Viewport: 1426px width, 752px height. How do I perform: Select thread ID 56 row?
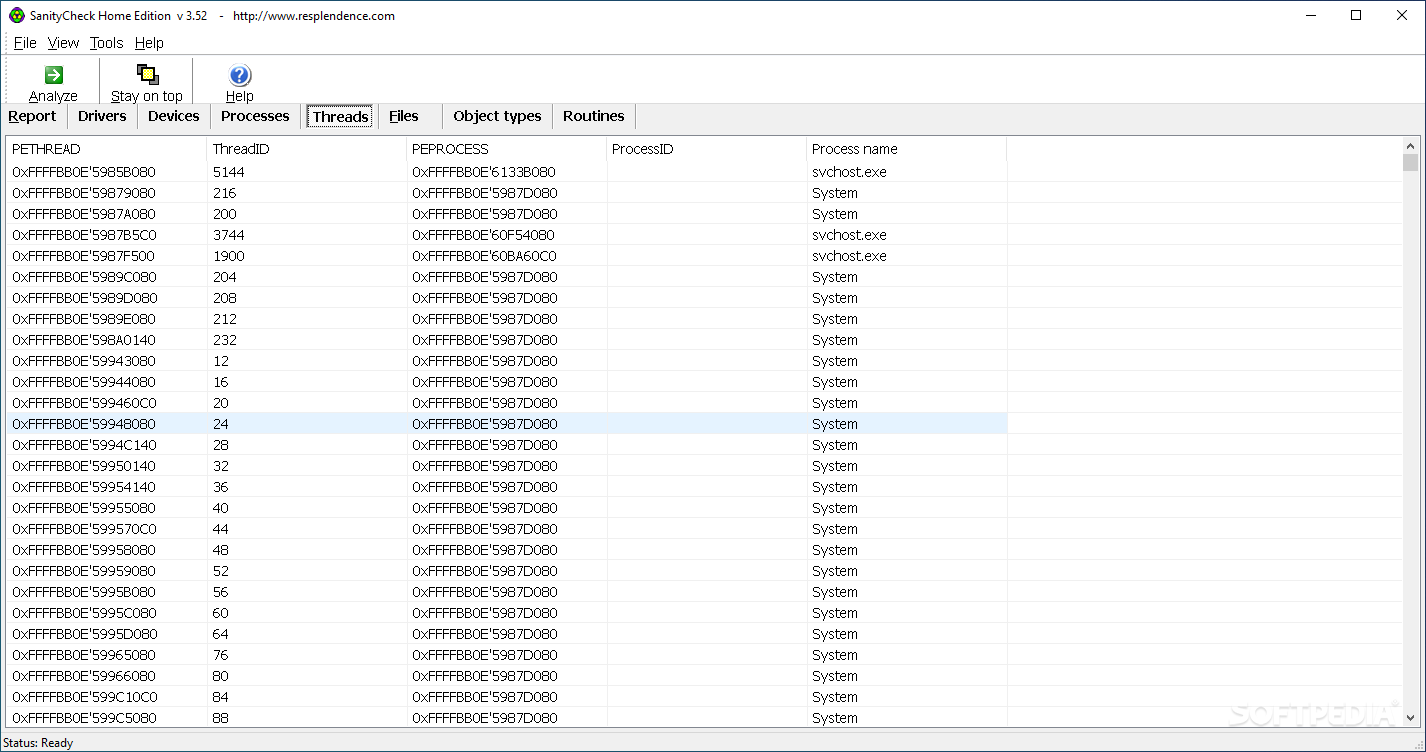(x=506, y=592)
